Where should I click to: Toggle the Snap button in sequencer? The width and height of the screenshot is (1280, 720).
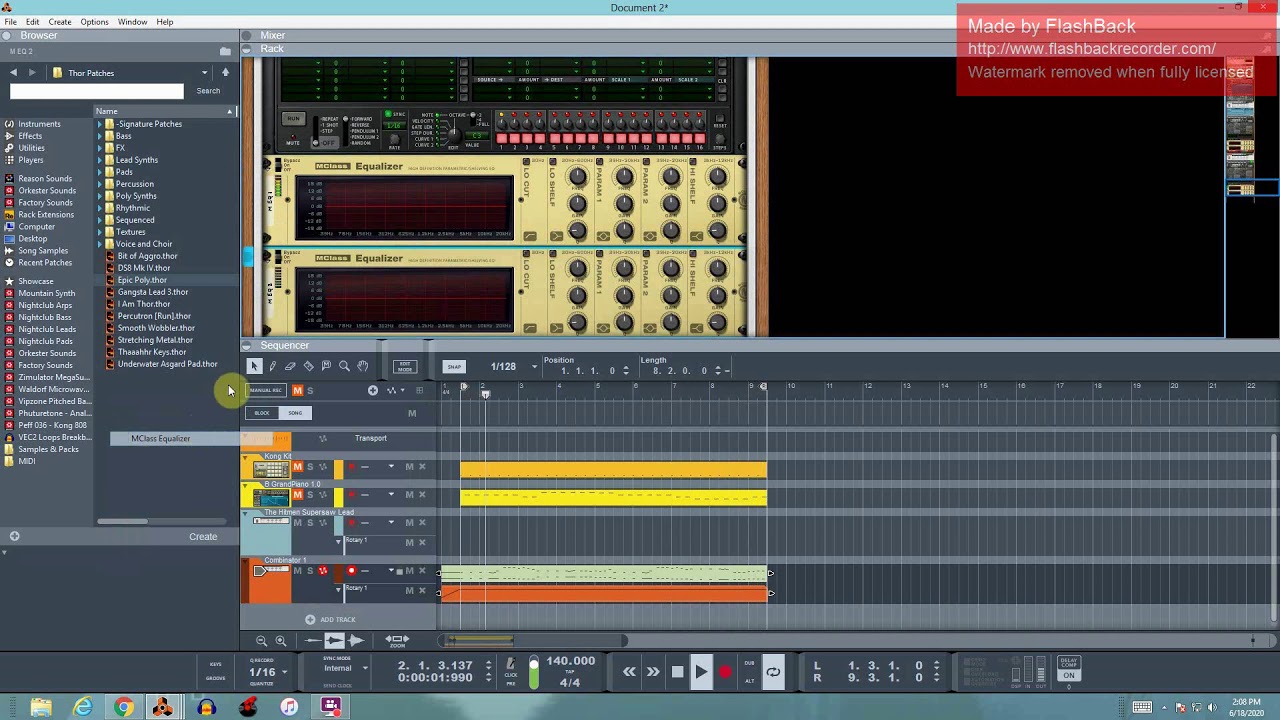(454, 367)
